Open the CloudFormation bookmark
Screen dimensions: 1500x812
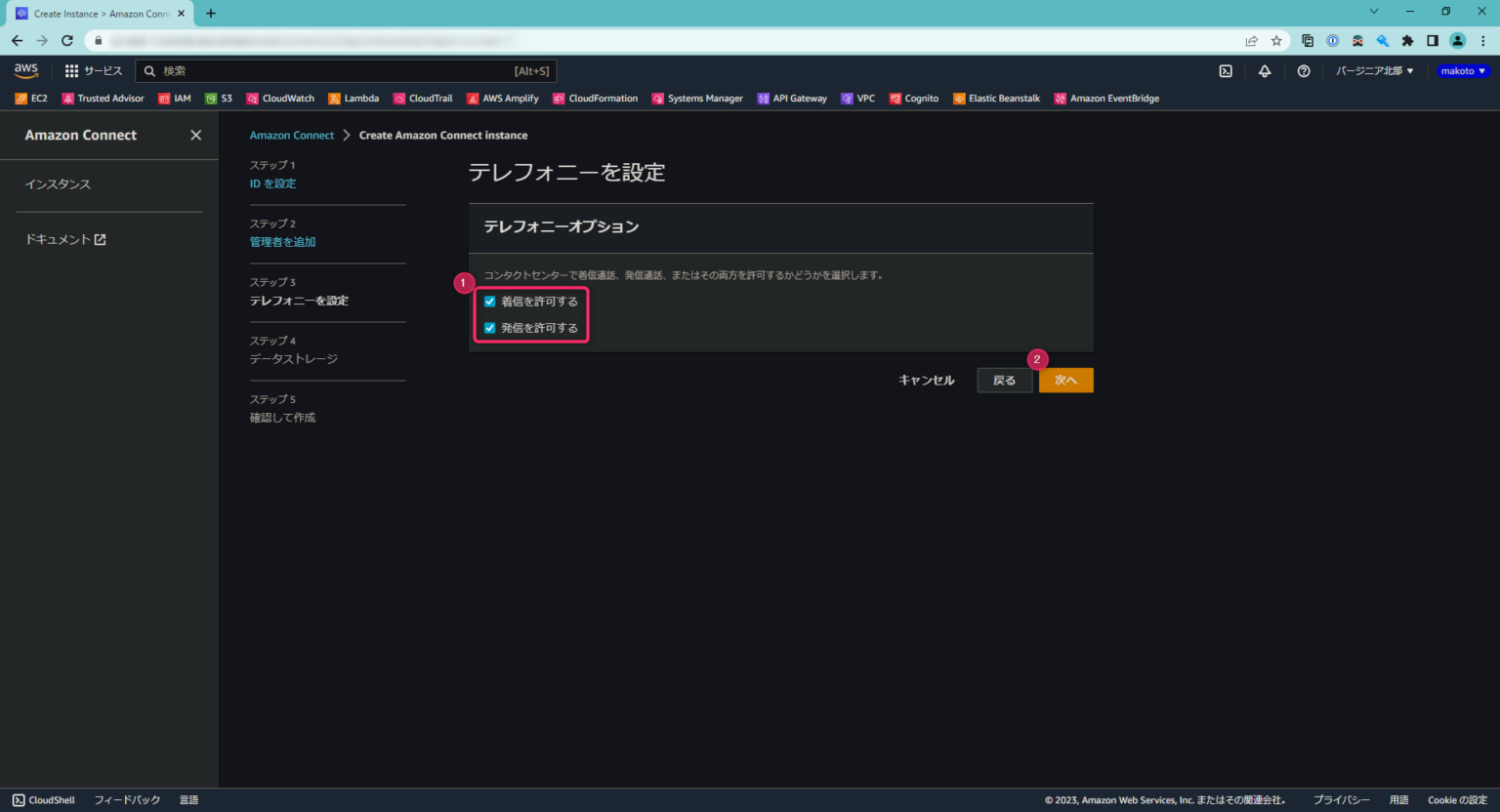(595, 98)
